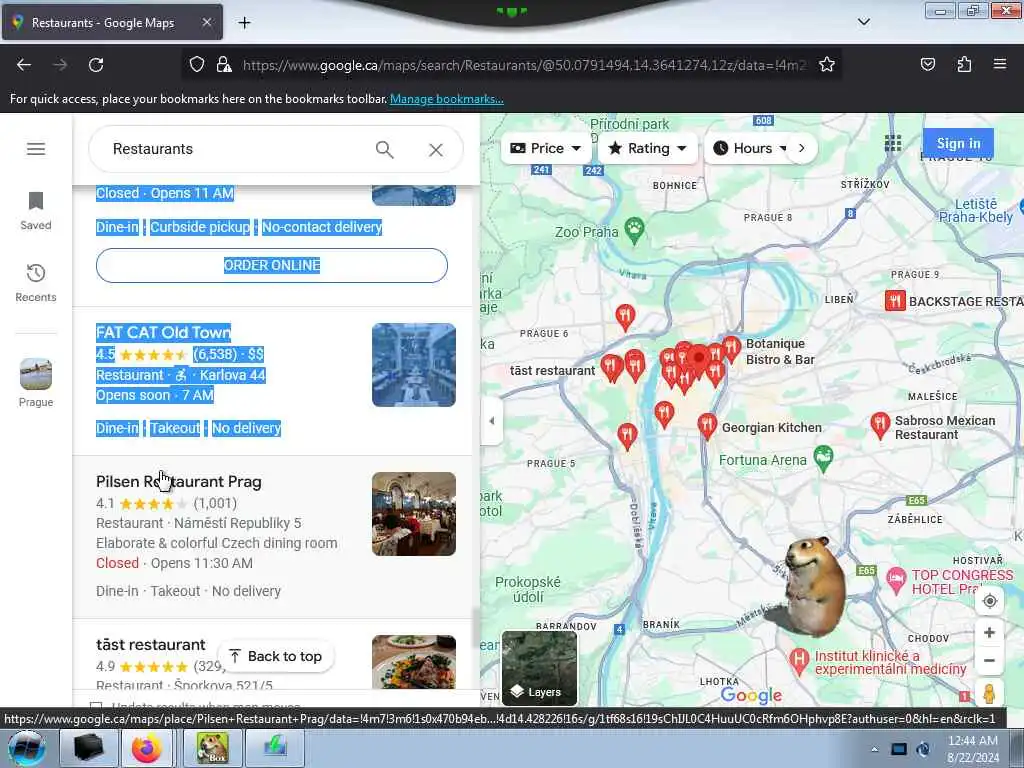Screen dimensions: 1024x768
Task: Select the Street View pegman
Action: tap(989, 692)
